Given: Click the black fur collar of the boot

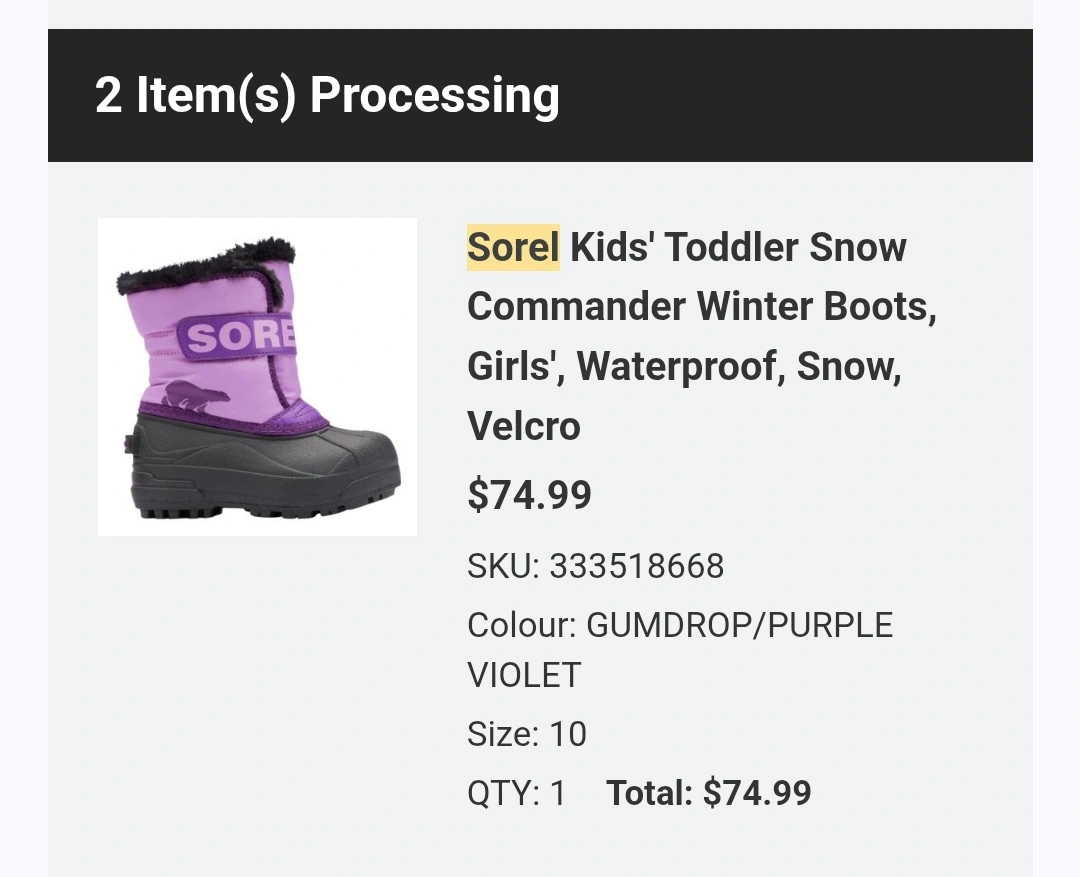Looking at the screenshot, I should coord(205,264).
